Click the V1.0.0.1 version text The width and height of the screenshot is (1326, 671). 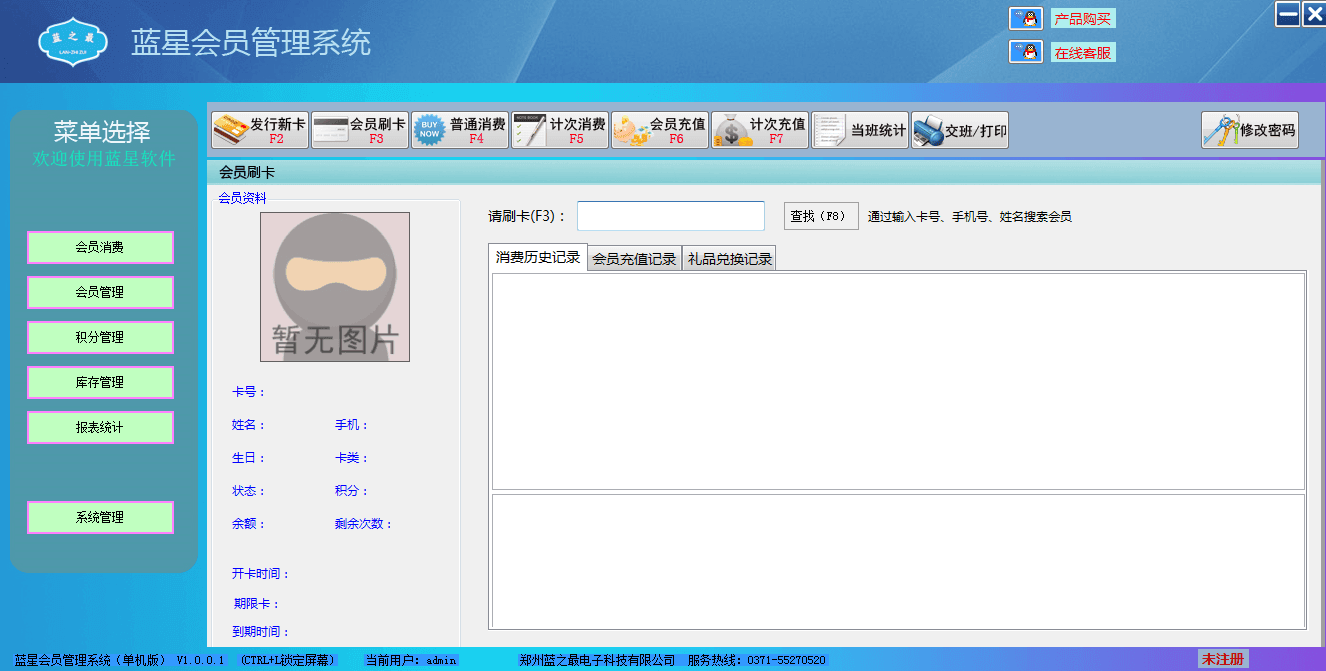[201, 660]
